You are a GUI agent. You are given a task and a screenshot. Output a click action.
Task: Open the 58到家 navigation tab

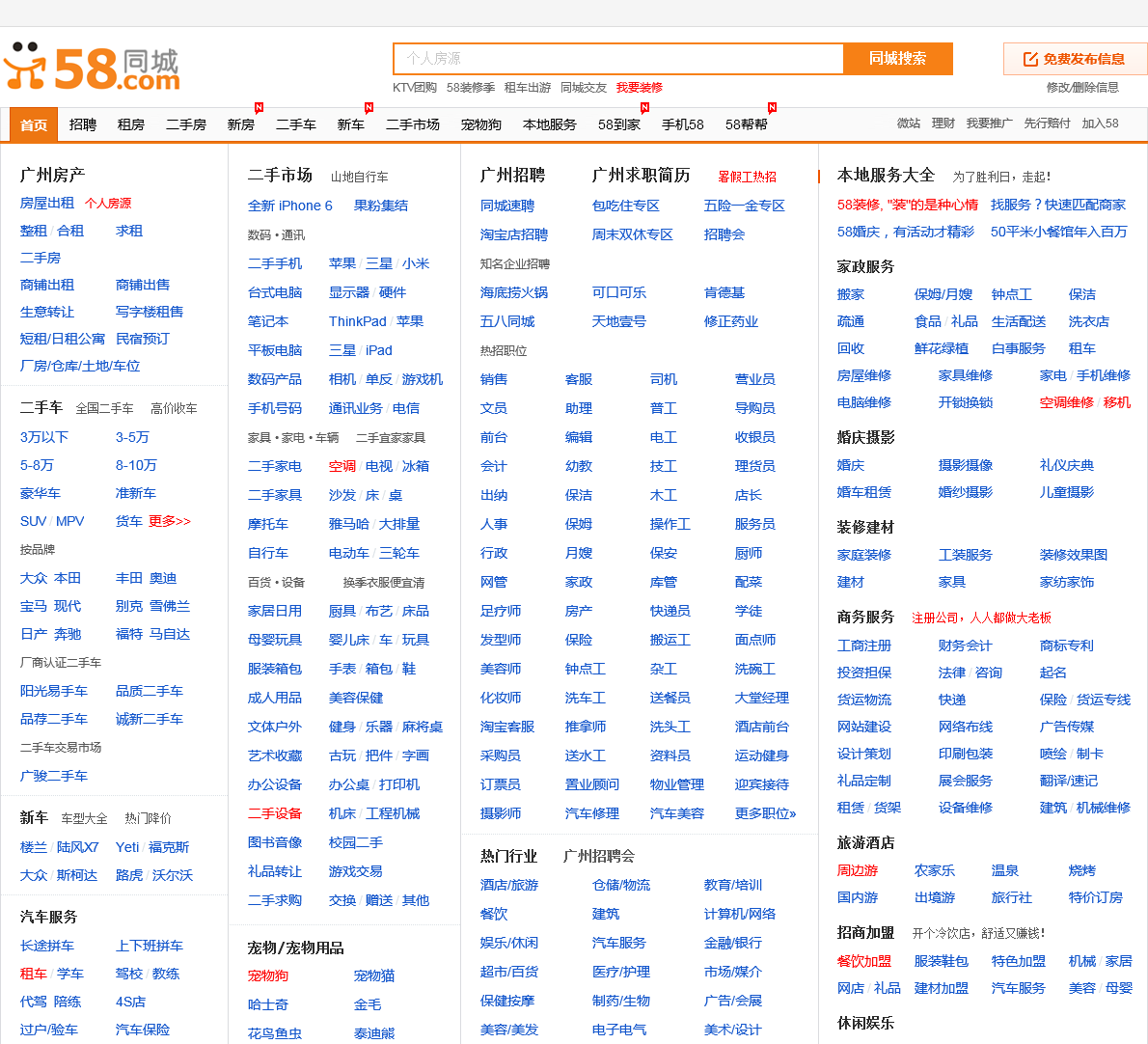[x=619, y=124]
